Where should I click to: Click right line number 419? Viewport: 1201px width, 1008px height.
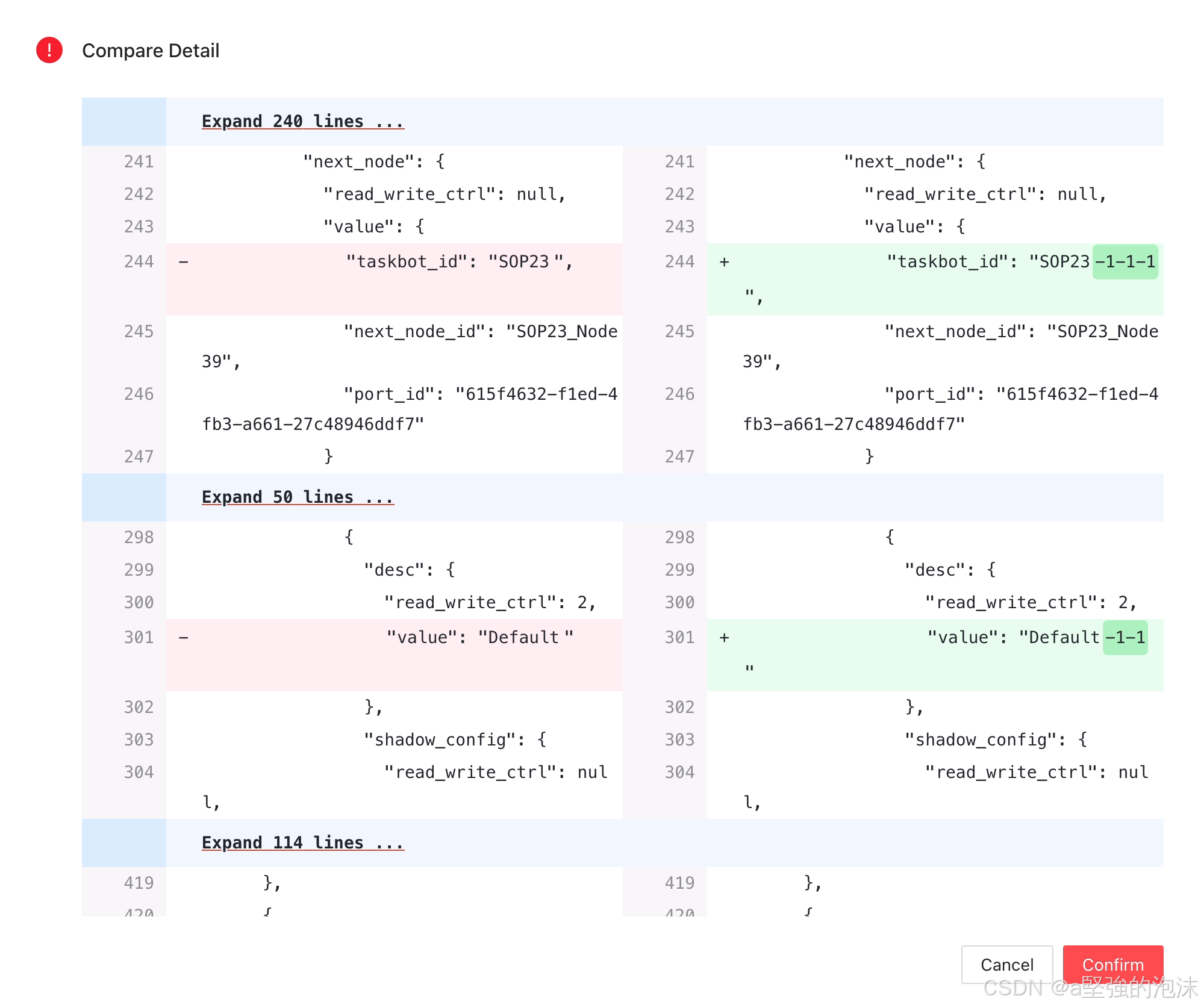[x=679, y=883]
